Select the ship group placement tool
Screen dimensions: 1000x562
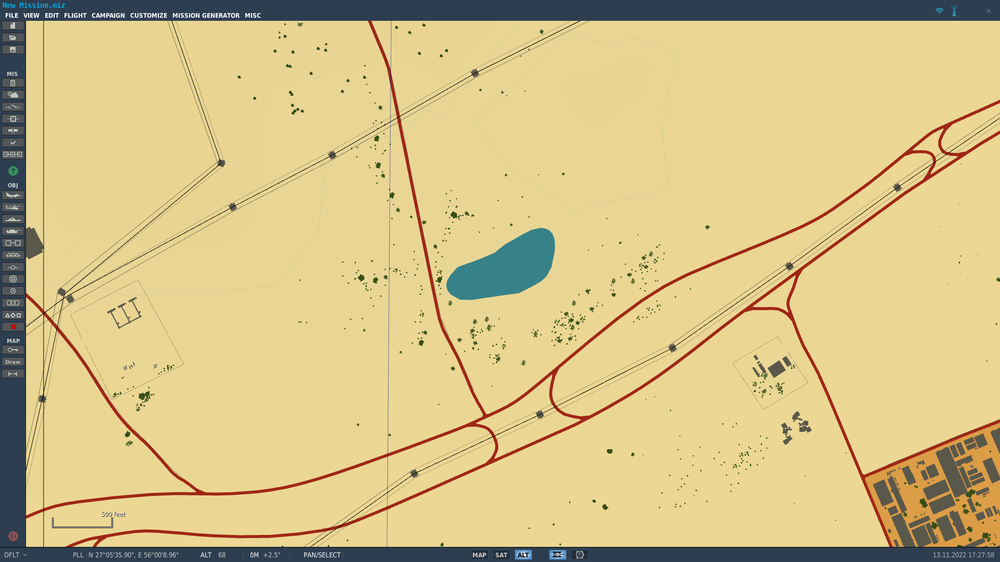[13, 219]
